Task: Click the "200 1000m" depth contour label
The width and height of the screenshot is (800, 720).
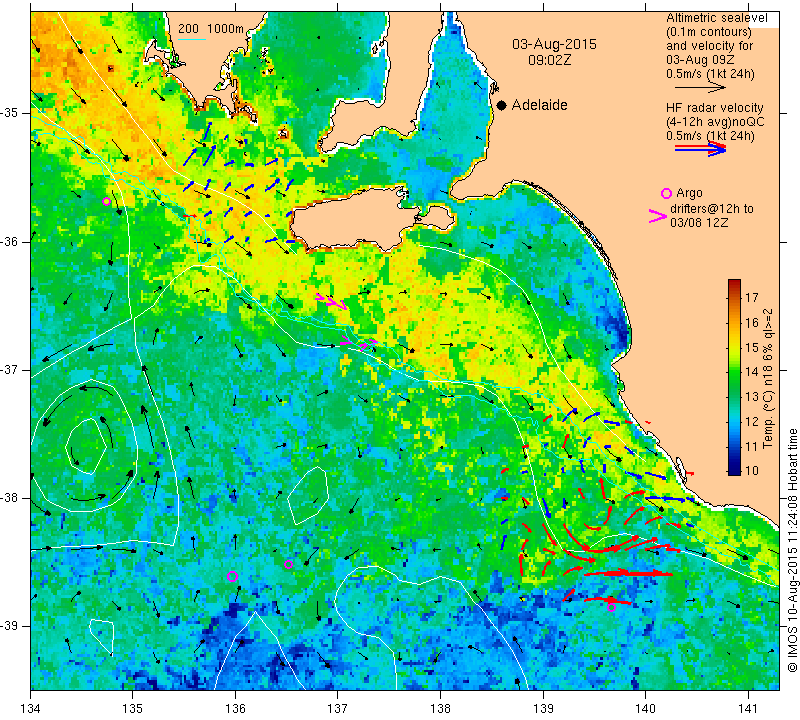Action: click(x=211, y=29)
